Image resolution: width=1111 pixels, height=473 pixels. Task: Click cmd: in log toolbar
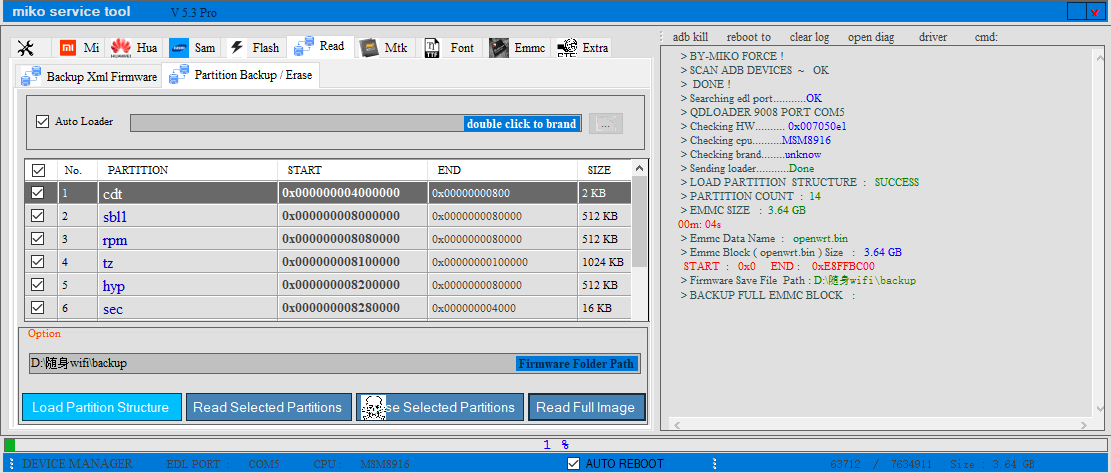(986, 37)
